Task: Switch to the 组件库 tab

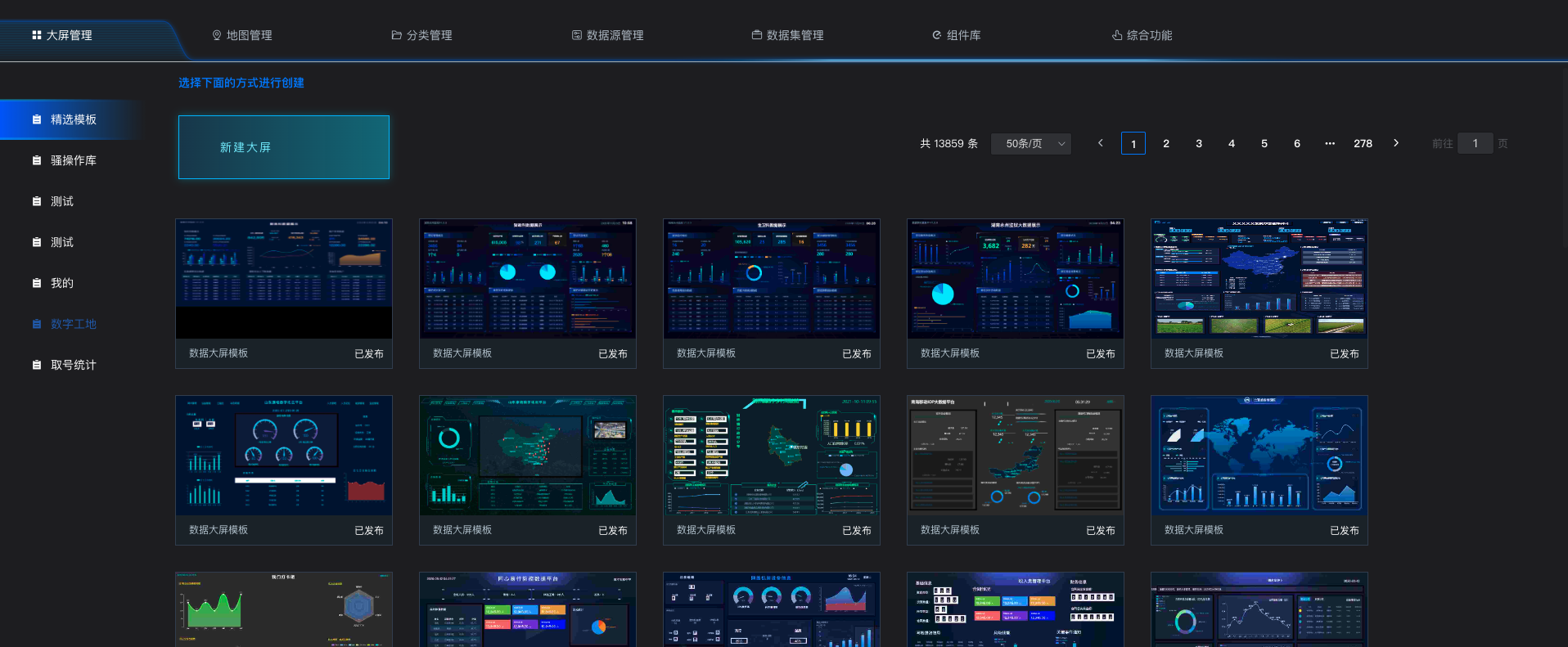Action: click(956, 35)
